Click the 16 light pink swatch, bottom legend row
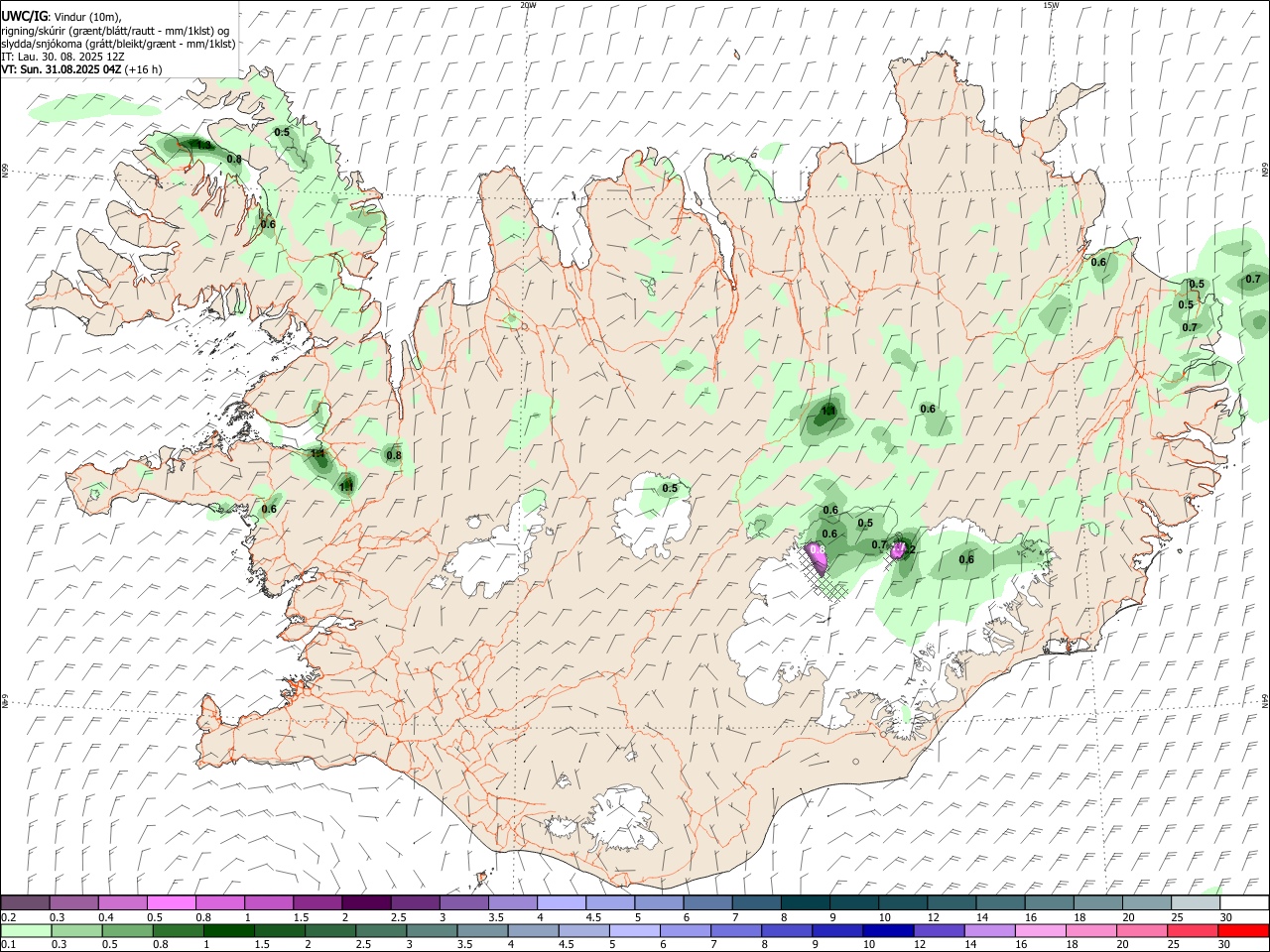Viewport: 1270px width, 952px height. coord(1040,931)
